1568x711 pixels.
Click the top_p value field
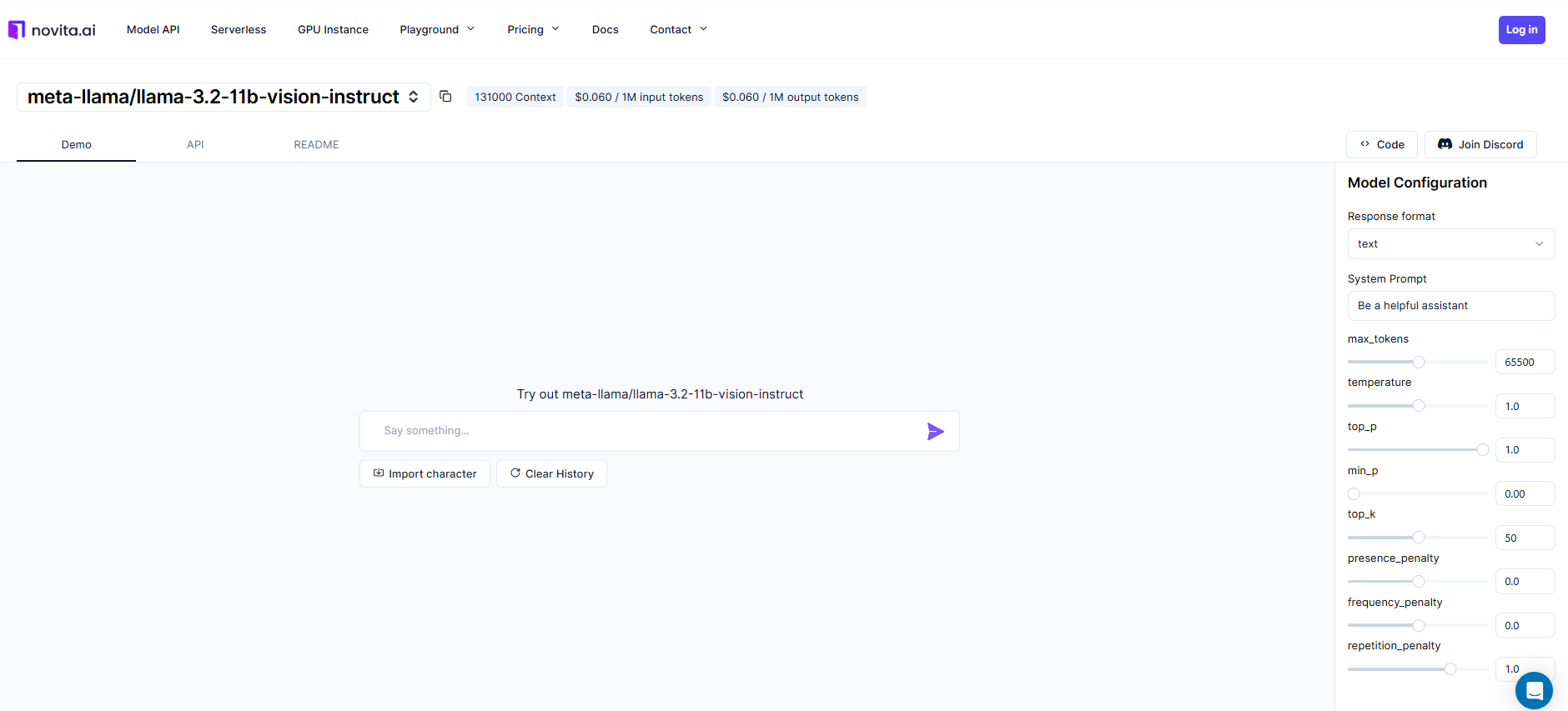(1525, 450)
